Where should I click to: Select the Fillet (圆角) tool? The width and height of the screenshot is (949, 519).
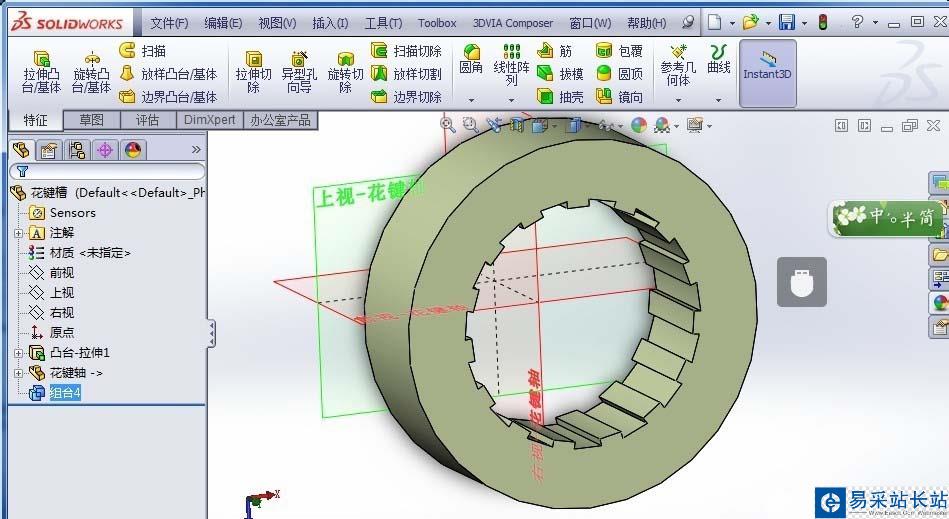pos(471,59)
